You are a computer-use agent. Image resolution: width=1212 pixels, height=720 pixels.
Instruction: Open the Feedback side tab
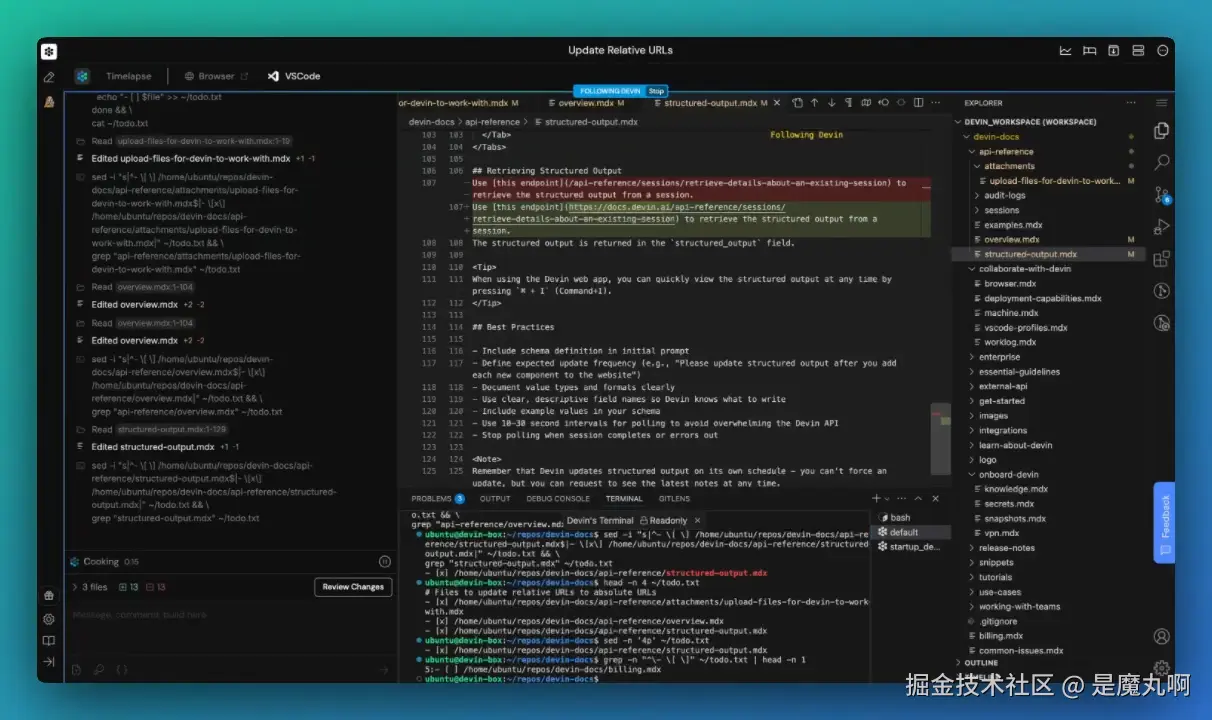pyautogui.click(x=1164, y=523)
